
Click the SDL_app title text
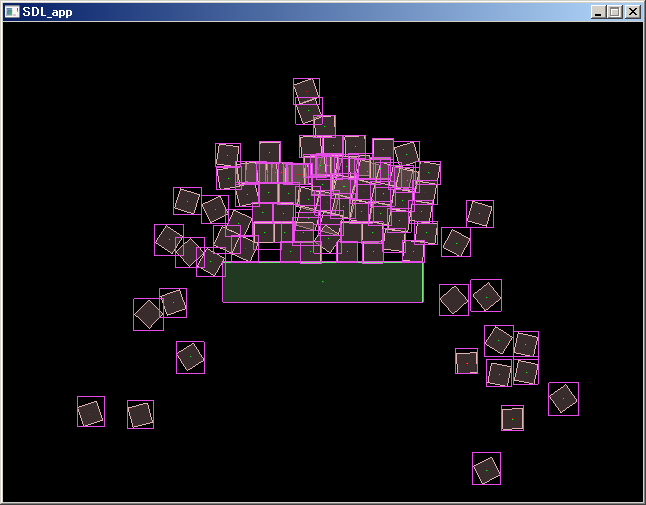coord(47,12)
